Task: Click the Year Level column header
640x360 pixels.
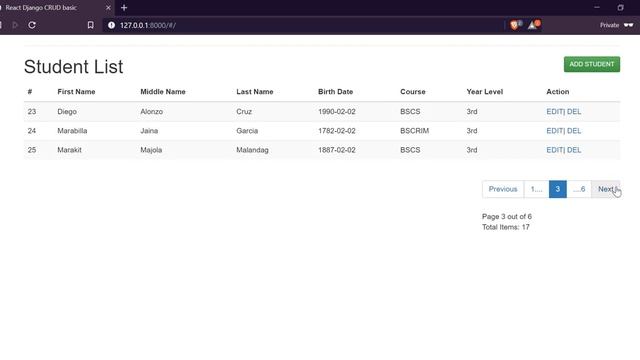Action: click(484, 92)
